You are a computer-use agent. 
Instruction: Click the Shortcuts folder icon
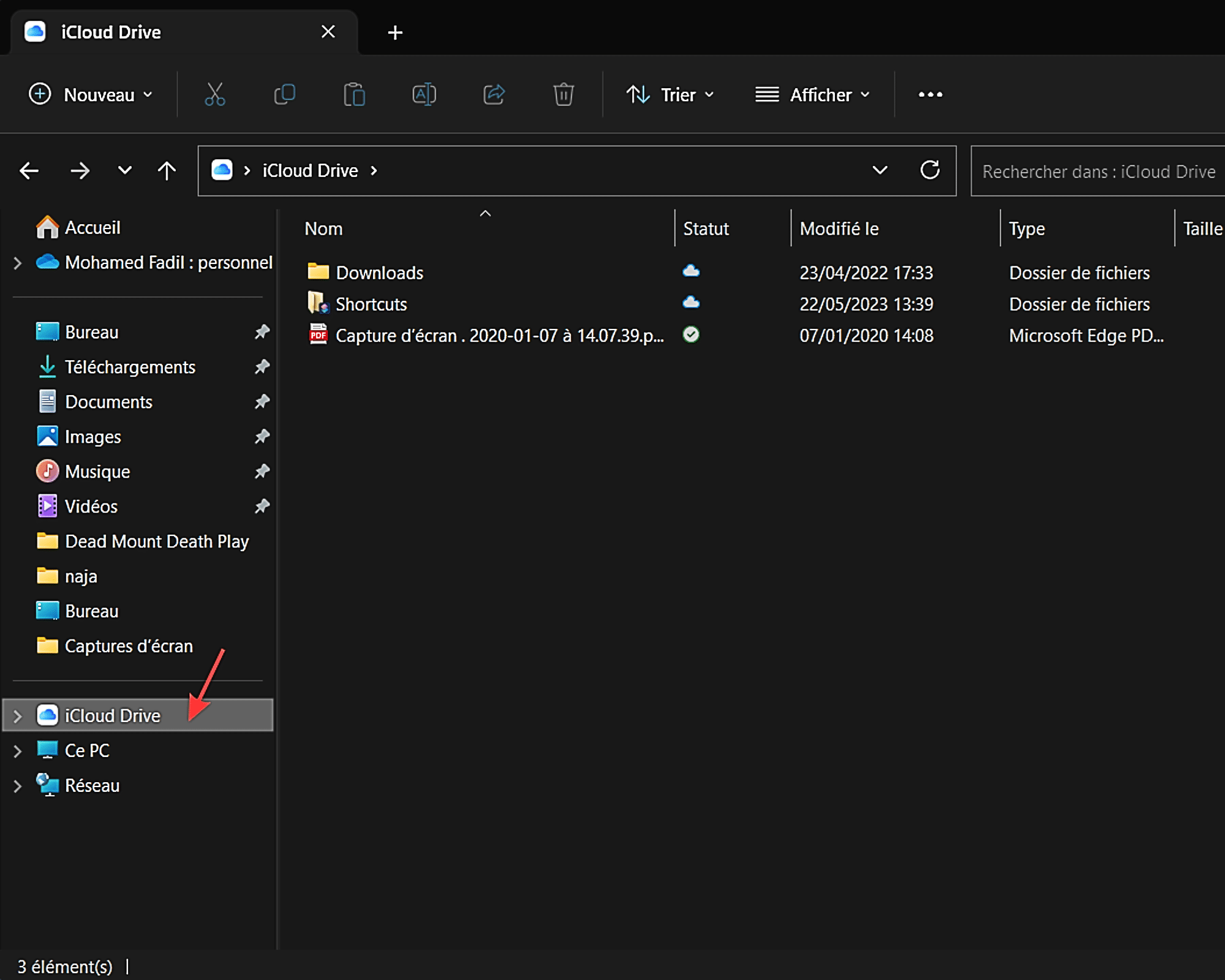[x=318, y=303]
